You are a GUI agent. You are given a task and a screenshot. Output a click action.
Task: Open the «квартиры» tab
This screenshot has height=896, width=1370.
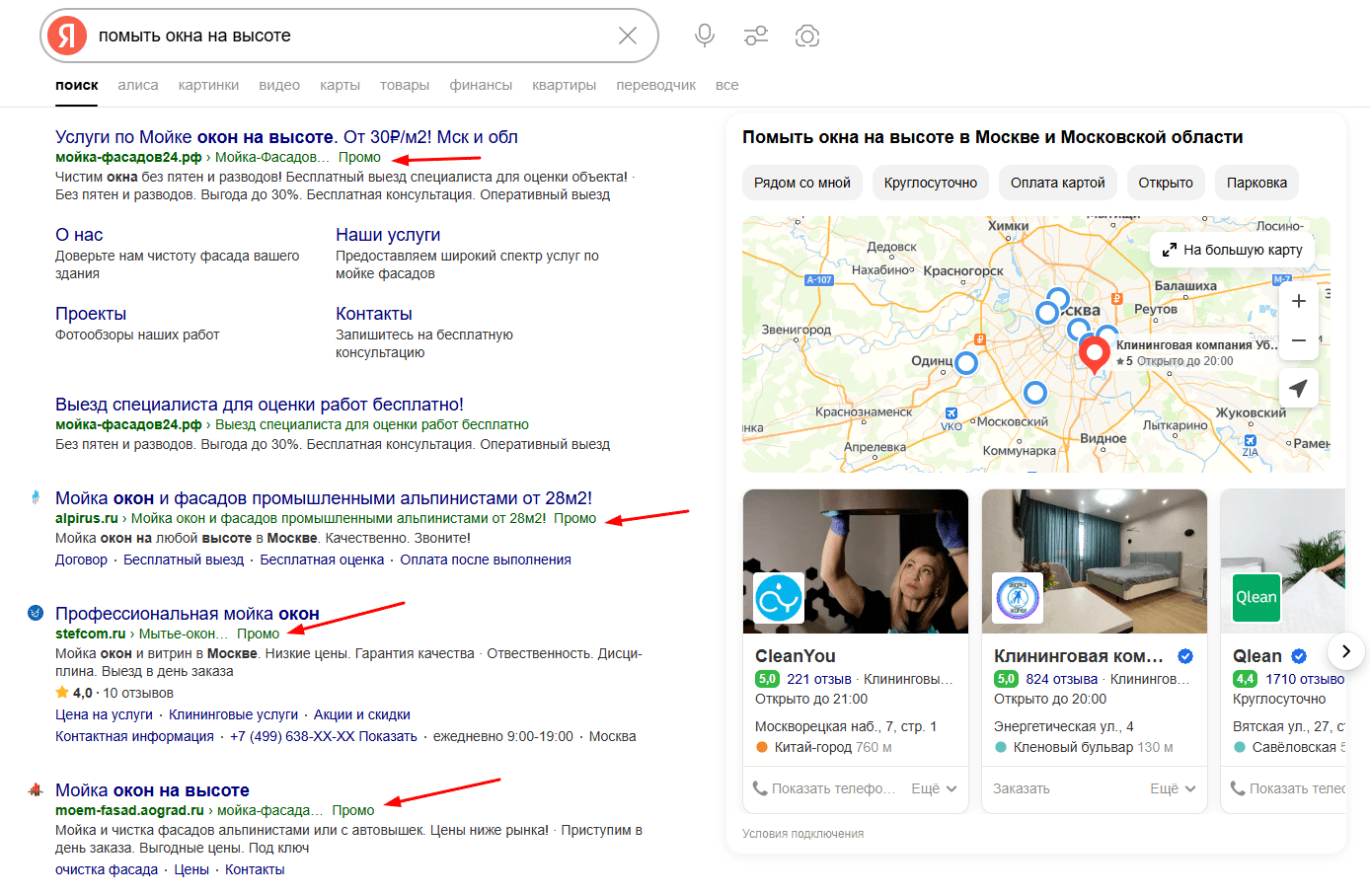pyautogui.click(x=564, y=85)
